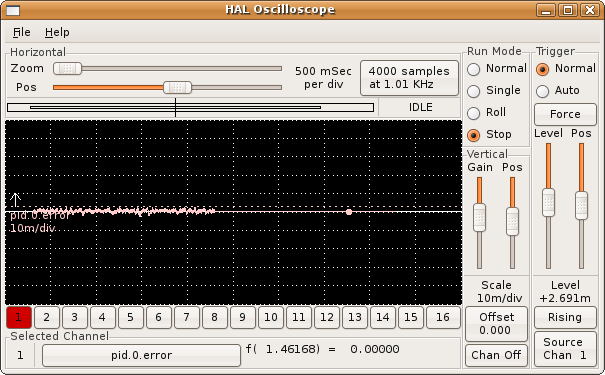Click the Offset 0.000 button

click(x=496, y=324)
